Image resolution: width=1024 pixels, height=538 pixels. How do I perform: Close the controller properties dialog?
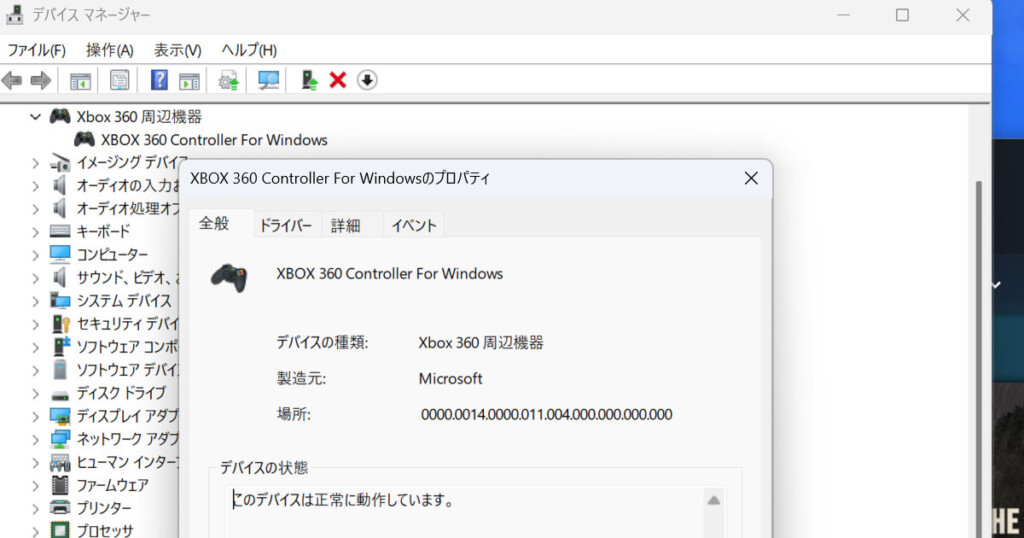tap(751, 179)
